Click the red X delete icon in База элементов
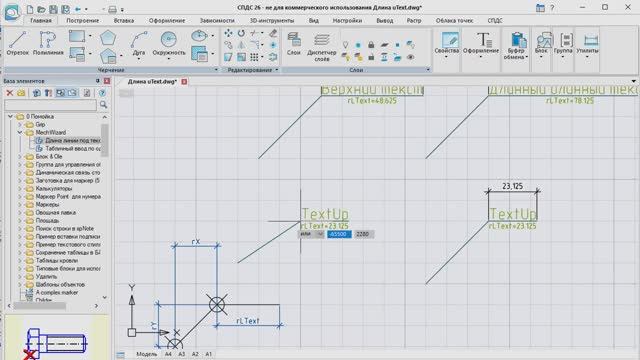 pyautogui.click(x=10, y=93)
